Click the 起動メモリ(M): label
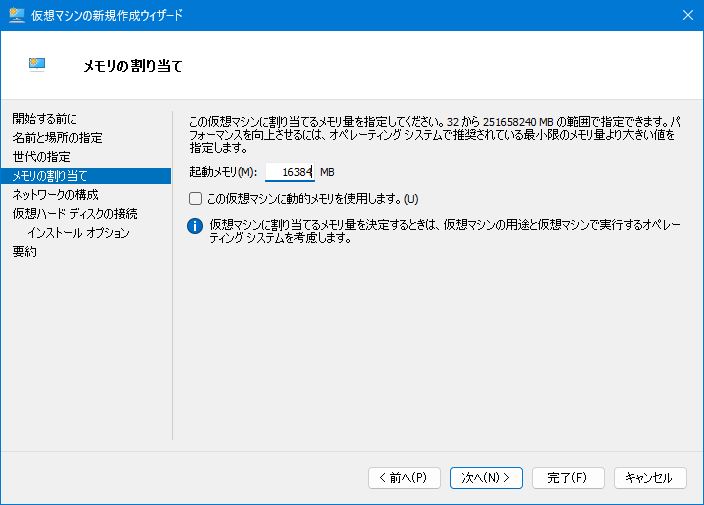 coord(223,172)
